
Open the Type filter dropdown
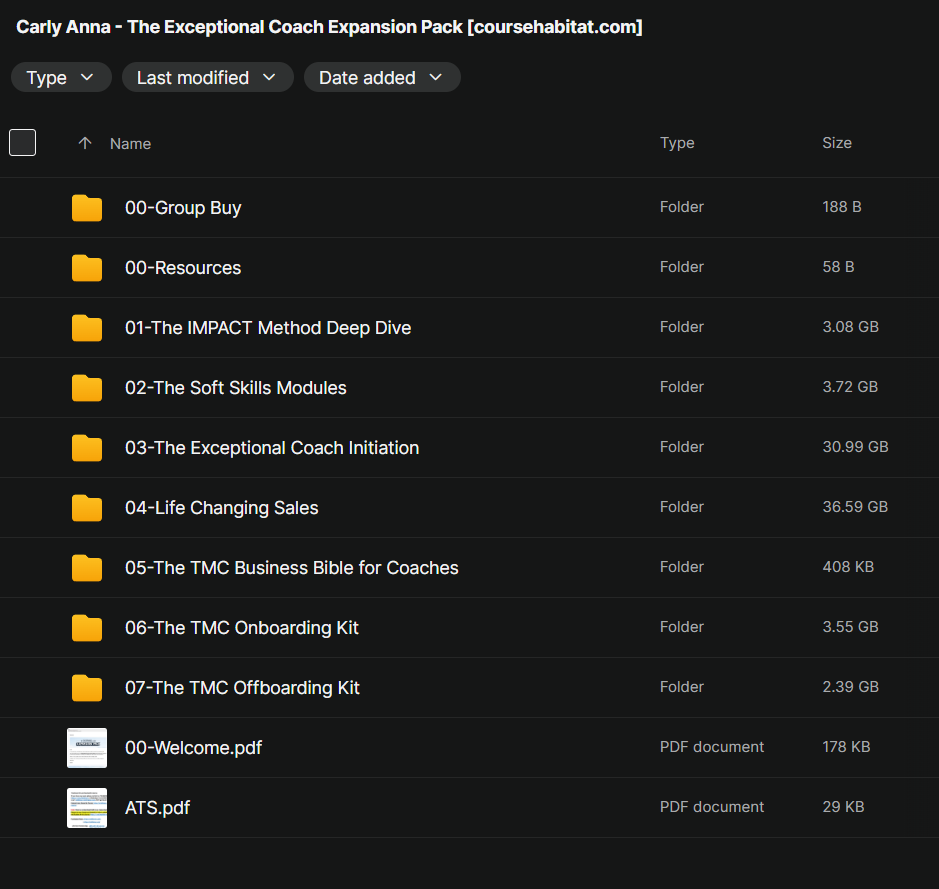pos(61,77)
